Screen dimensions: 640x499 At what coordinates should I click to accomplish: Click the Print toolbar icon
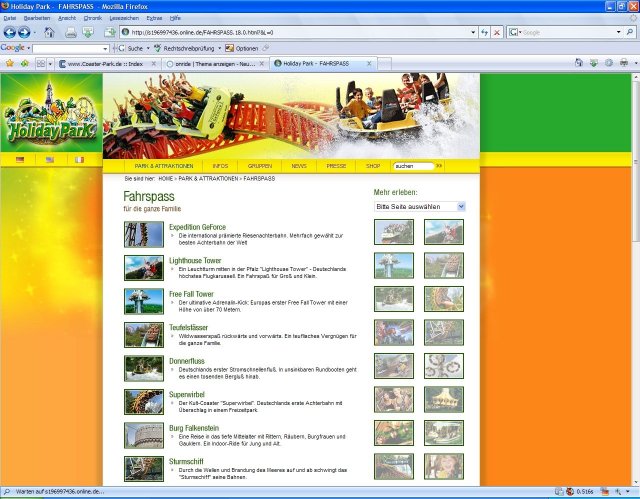tap(71, 33)
